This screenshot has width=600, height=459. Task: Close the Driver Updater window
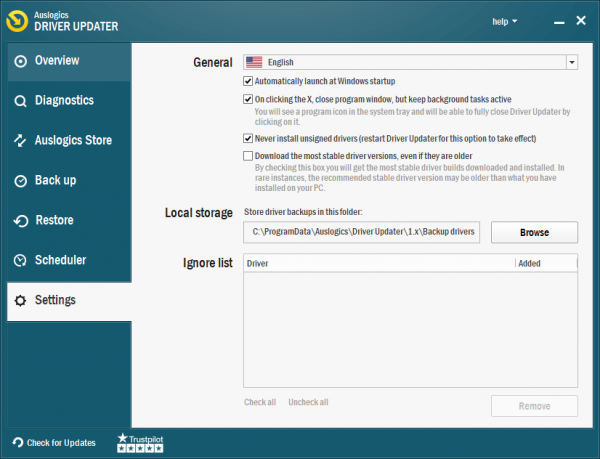pyautogui.click(x=581, y=21)
